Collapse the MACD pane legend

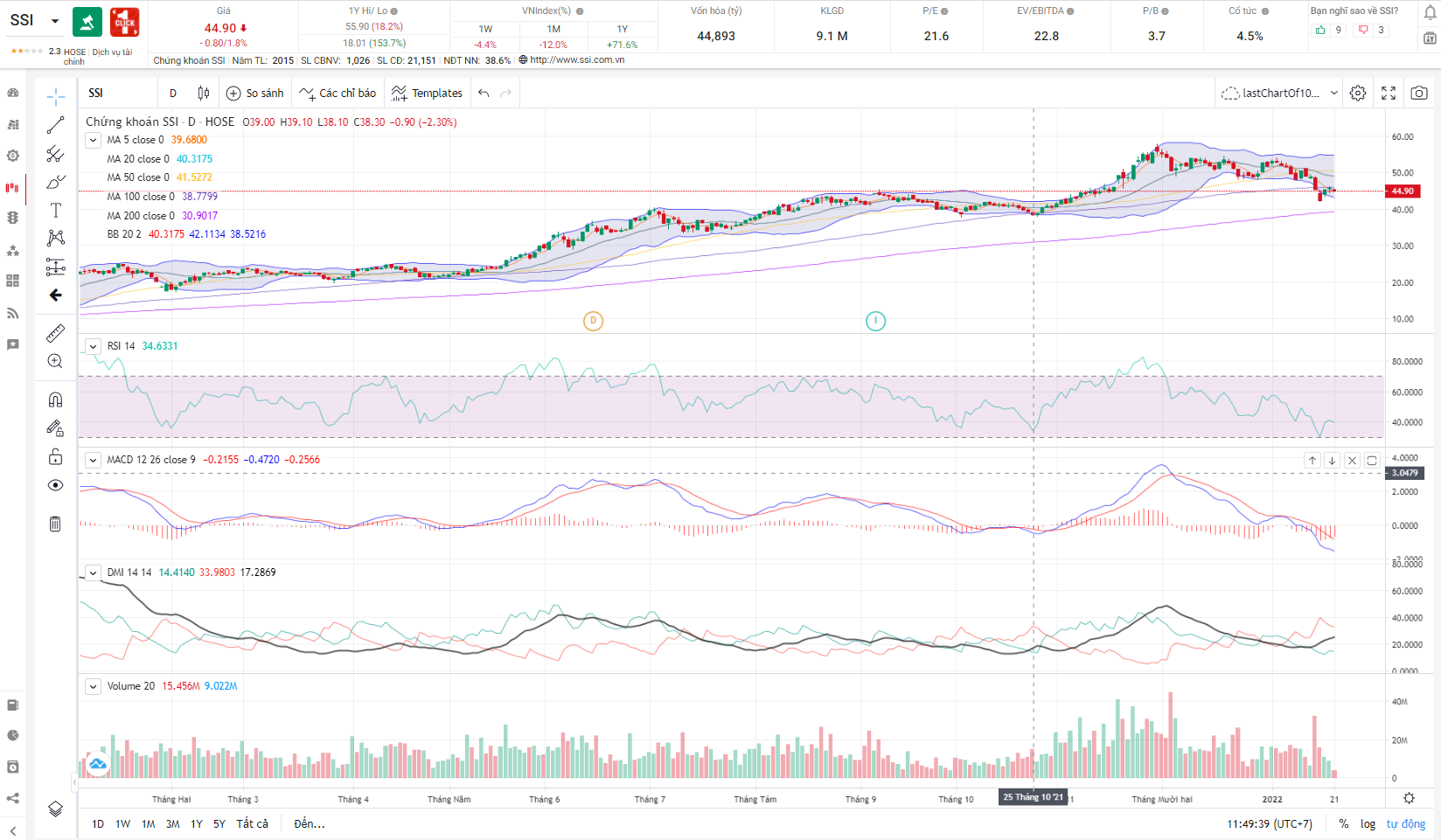point(93,460)
